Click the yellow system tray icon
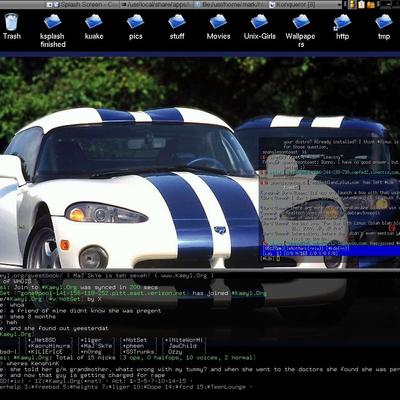Viewport: 400px width, 400px height. tap(352, 4)
